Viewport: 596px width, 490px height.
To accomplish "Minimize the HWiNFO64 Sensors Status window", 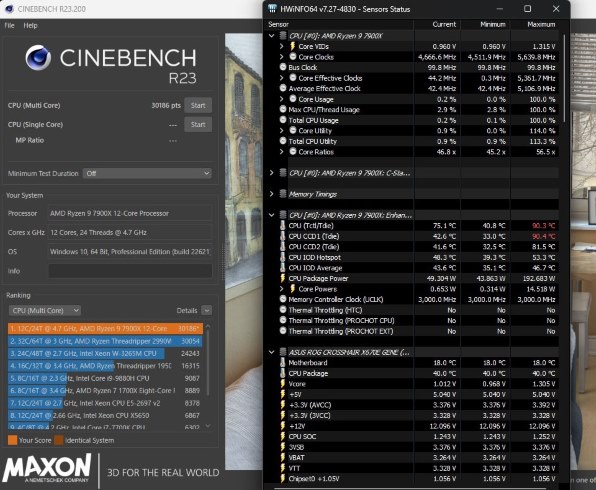I will click(x=499, y=9).
